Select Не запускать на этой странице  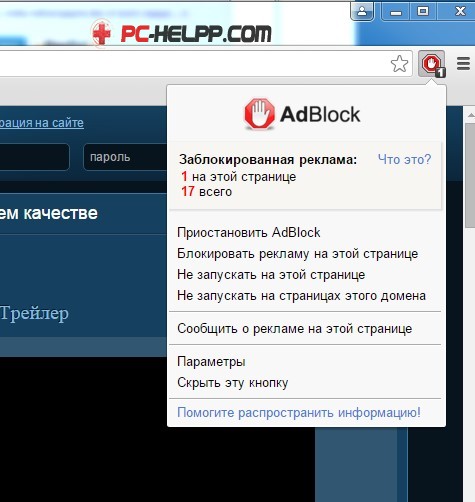[271, 275]
